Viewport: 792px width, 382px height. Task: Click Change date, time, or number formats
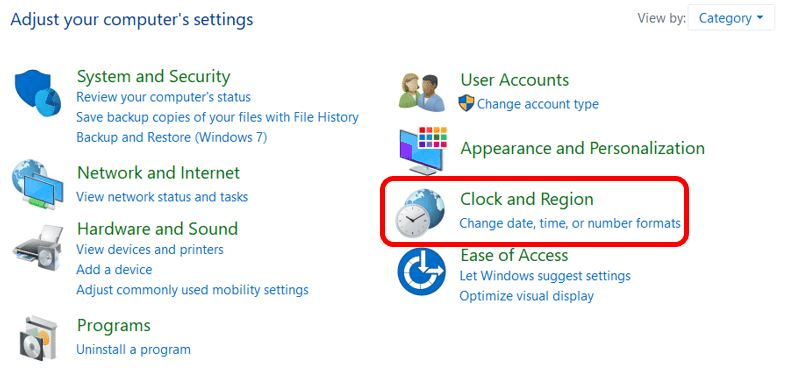(x=570, y=223)
